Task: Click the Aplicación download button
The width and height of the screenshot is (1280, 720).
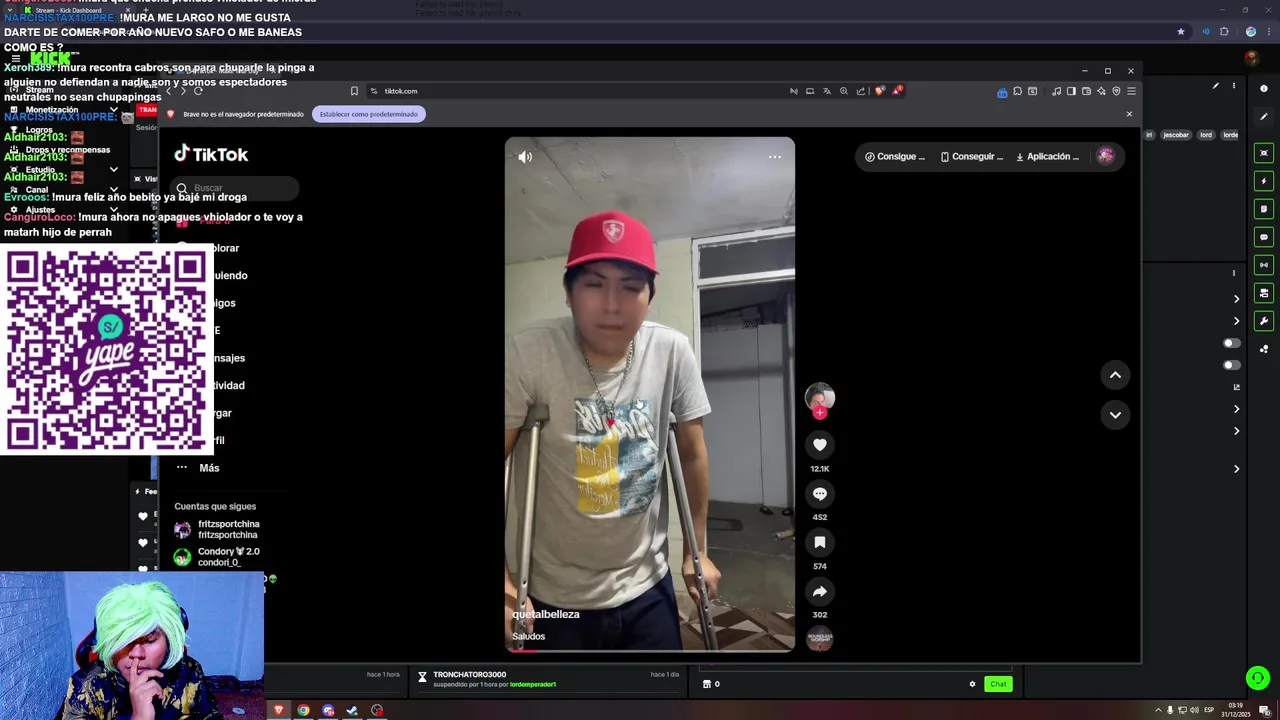Action: [1048, 156]
